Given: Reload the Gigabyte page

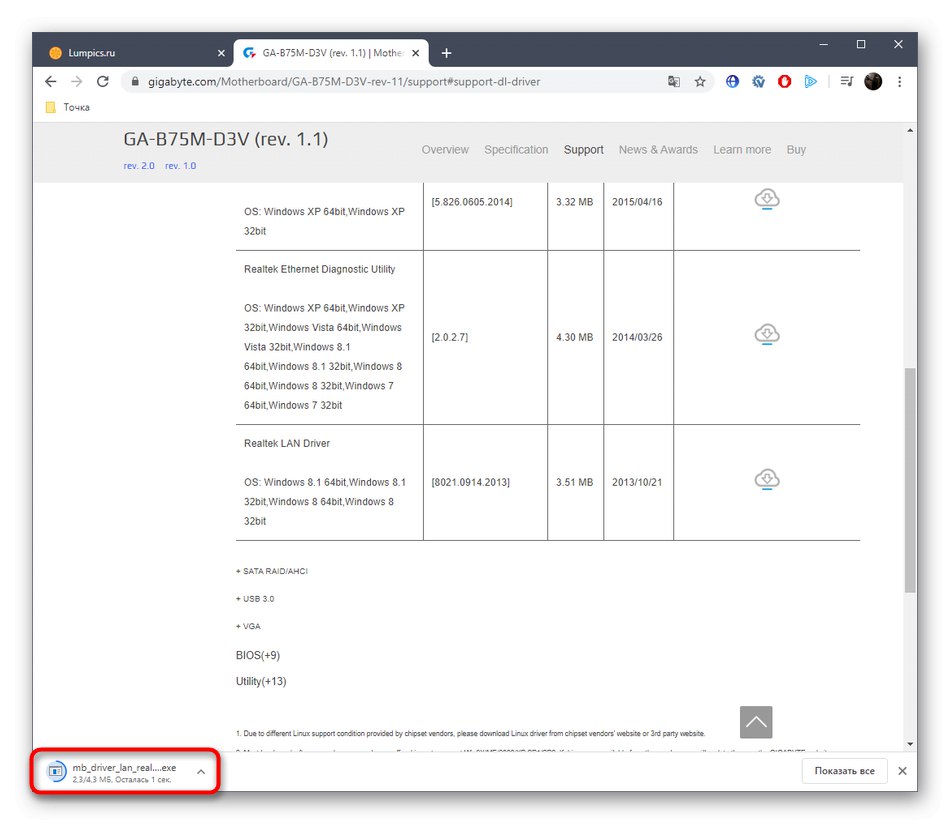Looking at the screenshot, I should coord(102,81).
